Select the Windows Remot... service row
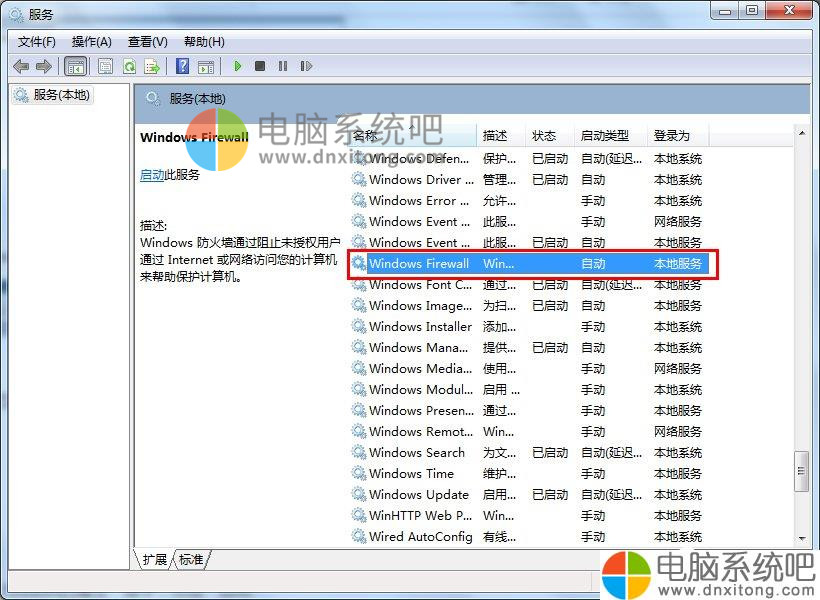This screenshot has width=820, height=600. click(x=529, y=432)
